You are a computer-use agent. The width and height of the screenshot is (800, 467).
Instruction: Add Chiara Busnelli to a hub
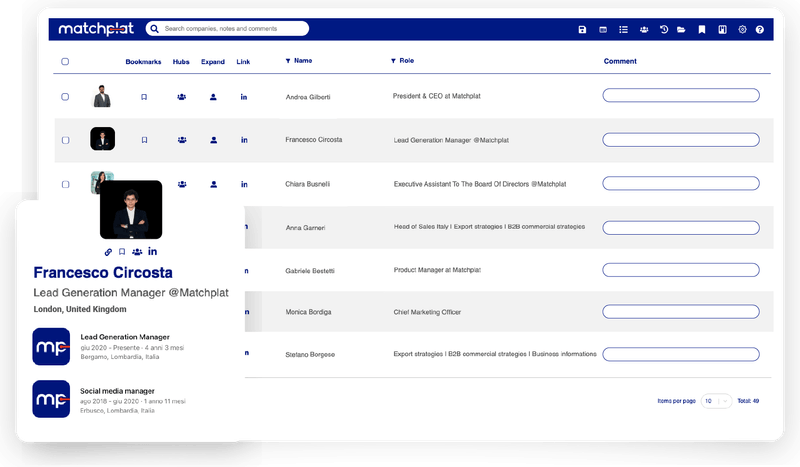pos(182,184)
